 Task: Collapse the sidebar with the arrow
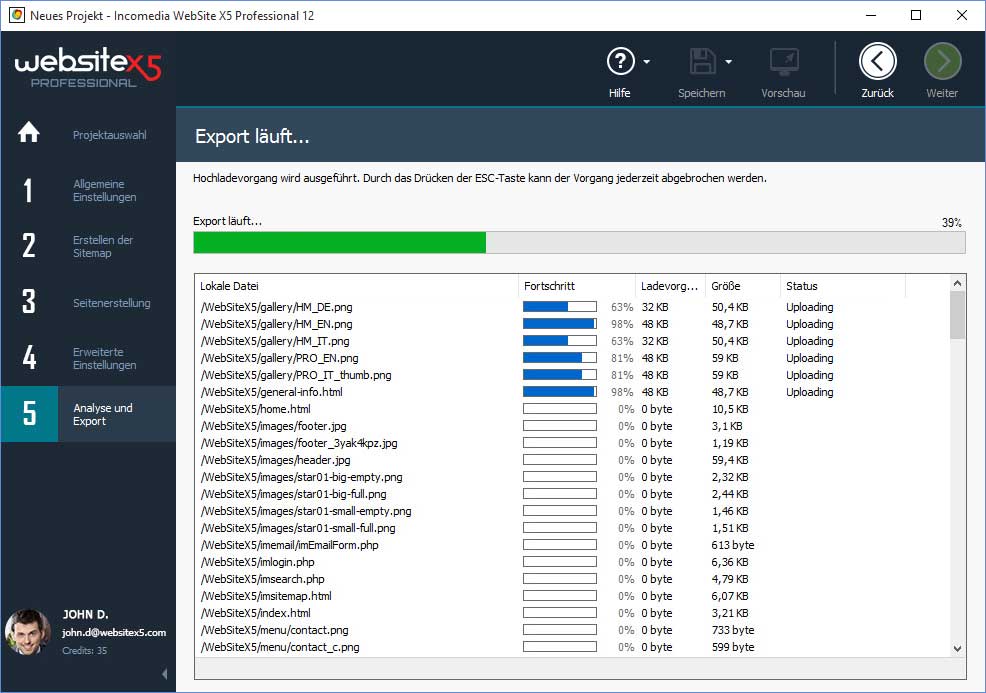tap(164, 675)
